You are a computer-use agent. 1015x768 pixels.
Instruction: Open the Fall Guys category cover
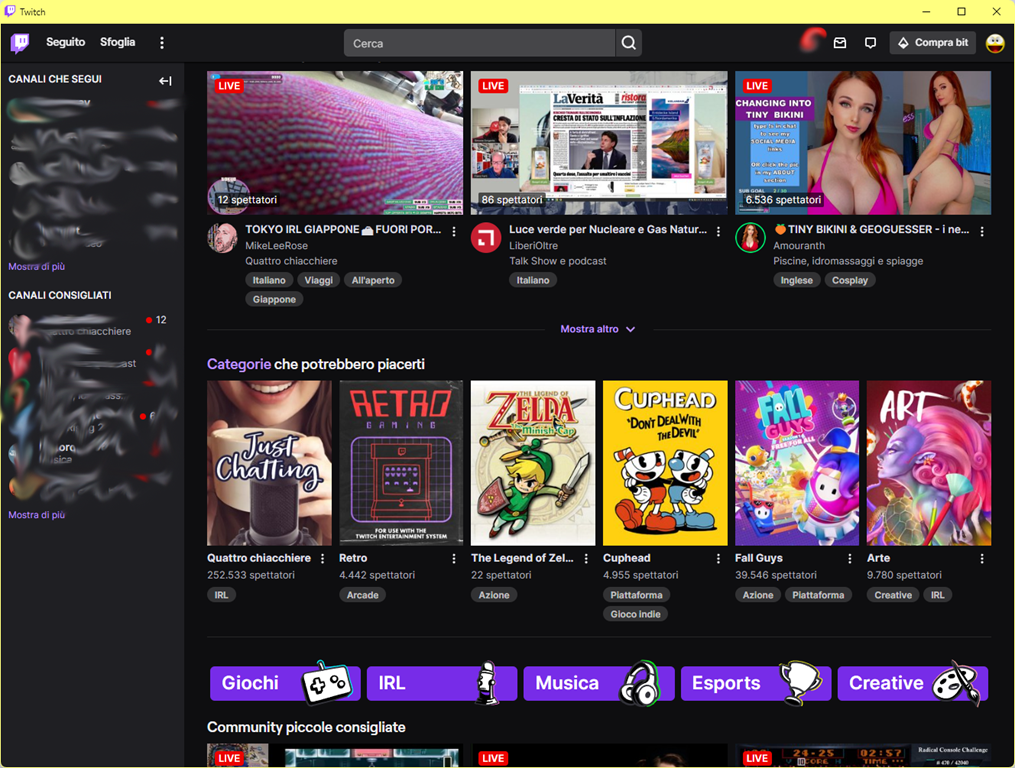[x=797, y=463]
